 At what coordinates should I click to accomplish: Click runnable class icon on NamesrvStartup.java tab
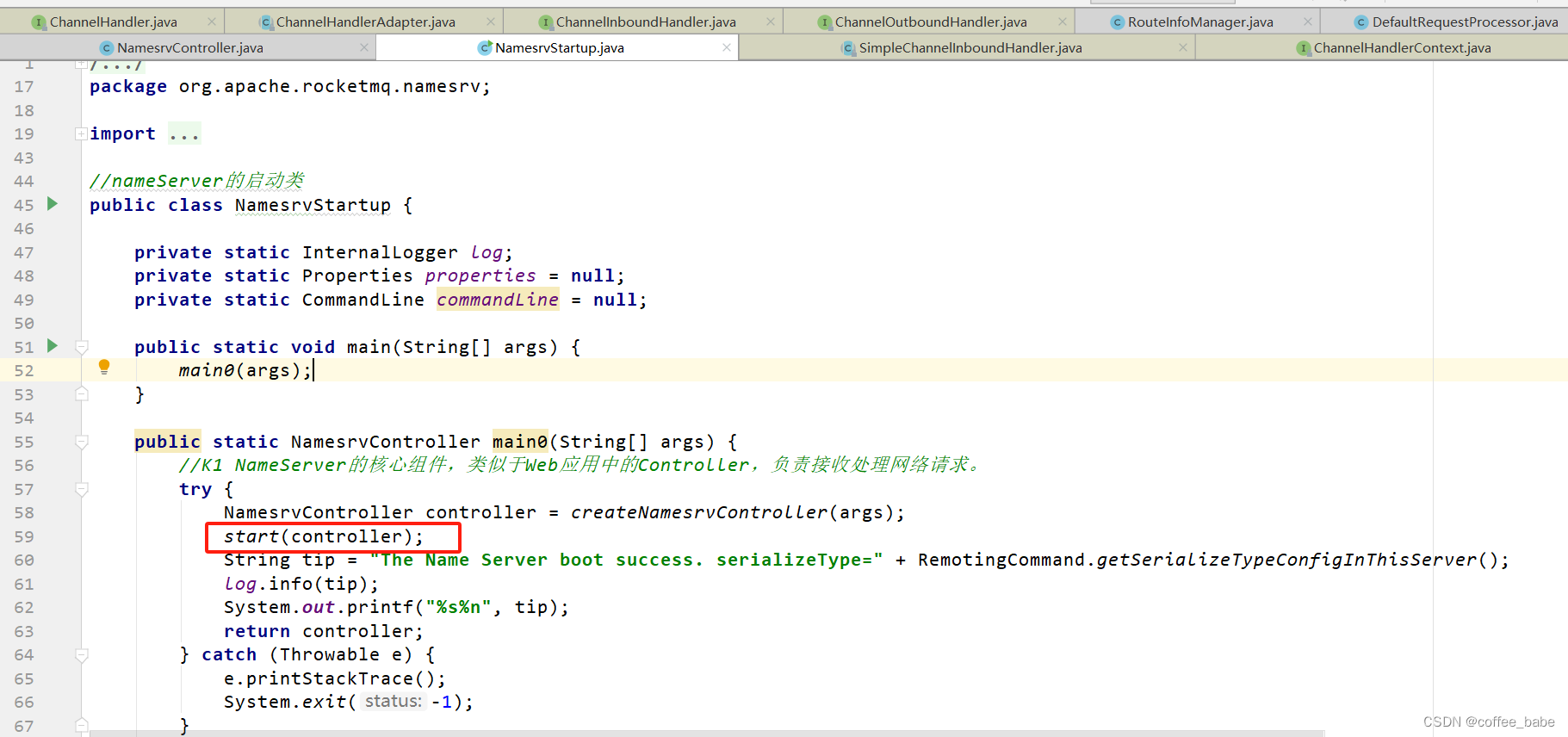(485, 48)
